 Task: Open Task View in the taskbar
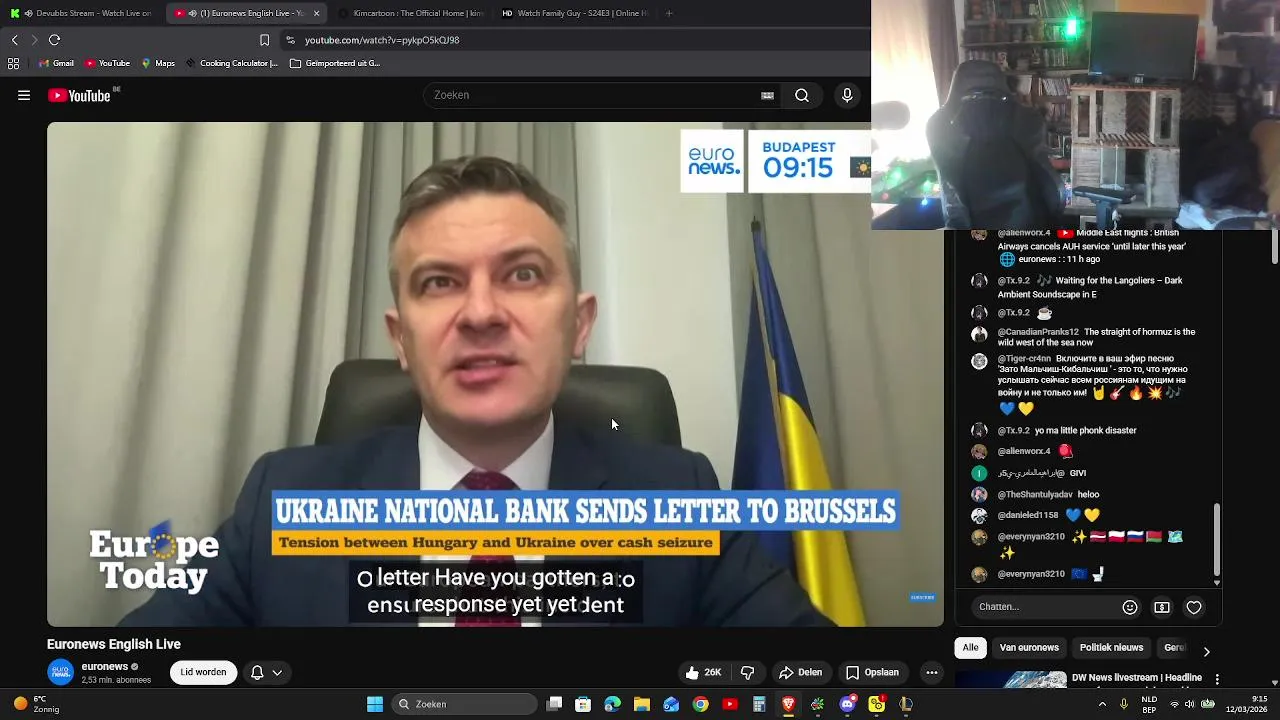point(554,704)
